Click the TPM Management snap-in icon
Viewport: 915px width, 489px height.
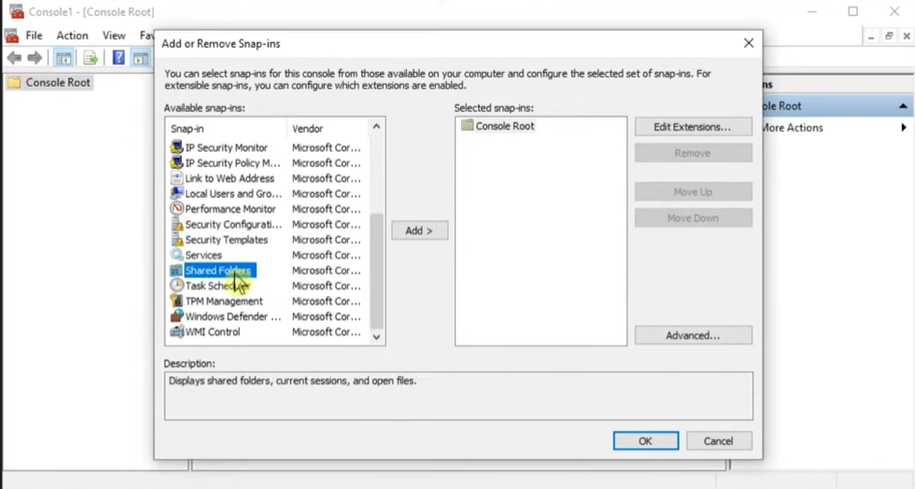(177, 301)
